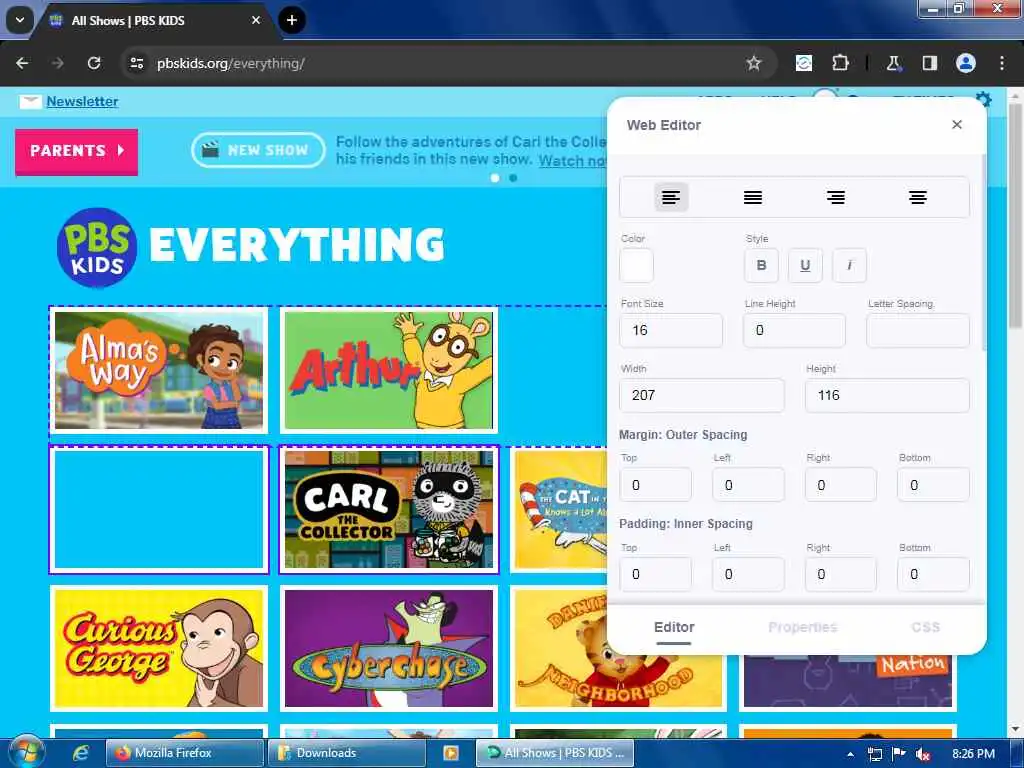The height and width of the screenshot is (768, 1024).
Task: Select left text alignment in Web Editor
Action: (671, 197)
